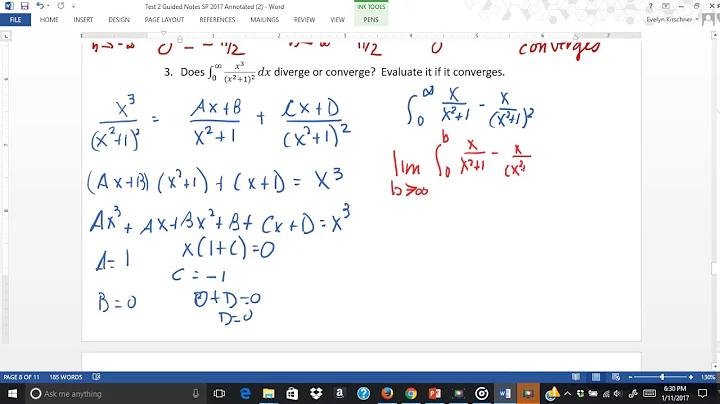Click the volume speaker icon in system tray
Screen dimensions: 720x404
pyautogui.click(x=619, y=394)
